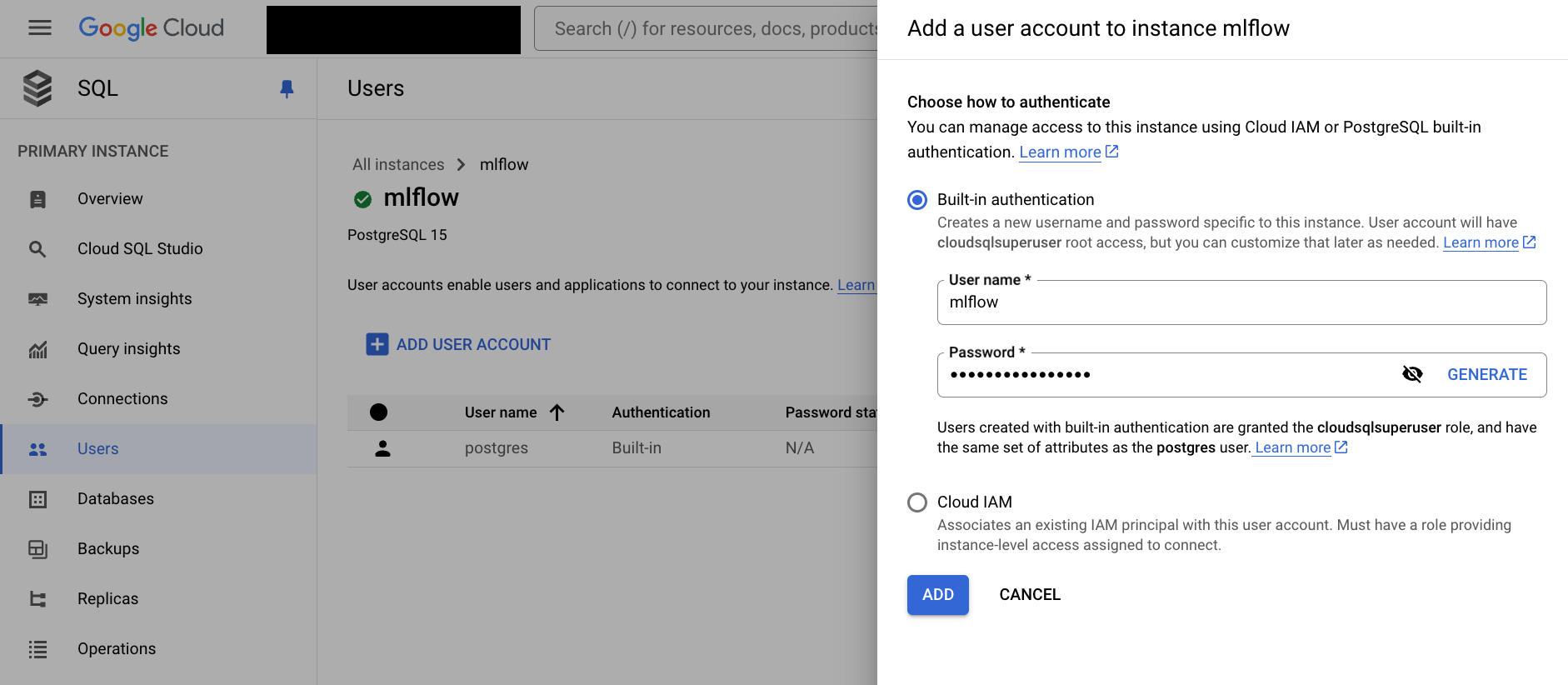Click the black circle table header icon
Image resolution: width=1568 pixels, height=685 pixels.
point(378,412)
